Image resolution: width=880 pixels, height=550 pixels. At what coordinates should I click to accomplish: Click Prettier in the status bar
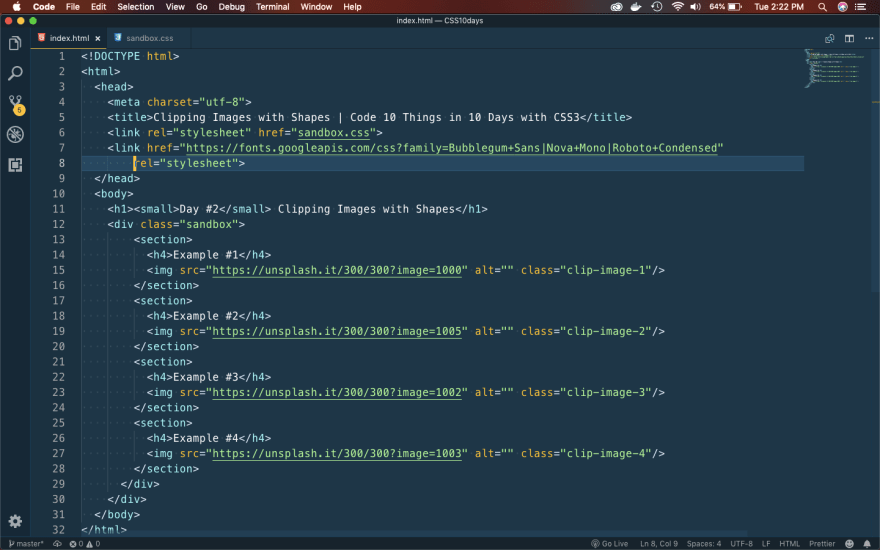click(x=822, y=544)
